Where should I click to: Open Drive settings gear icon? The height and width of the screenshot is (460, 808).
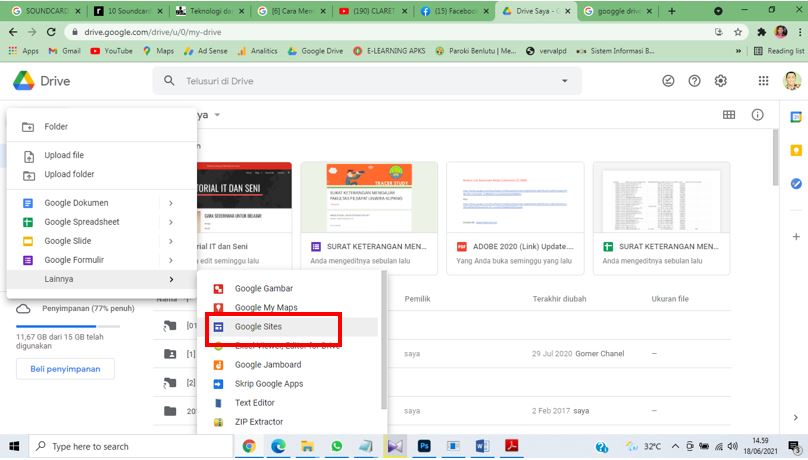[x=720, y=81]
